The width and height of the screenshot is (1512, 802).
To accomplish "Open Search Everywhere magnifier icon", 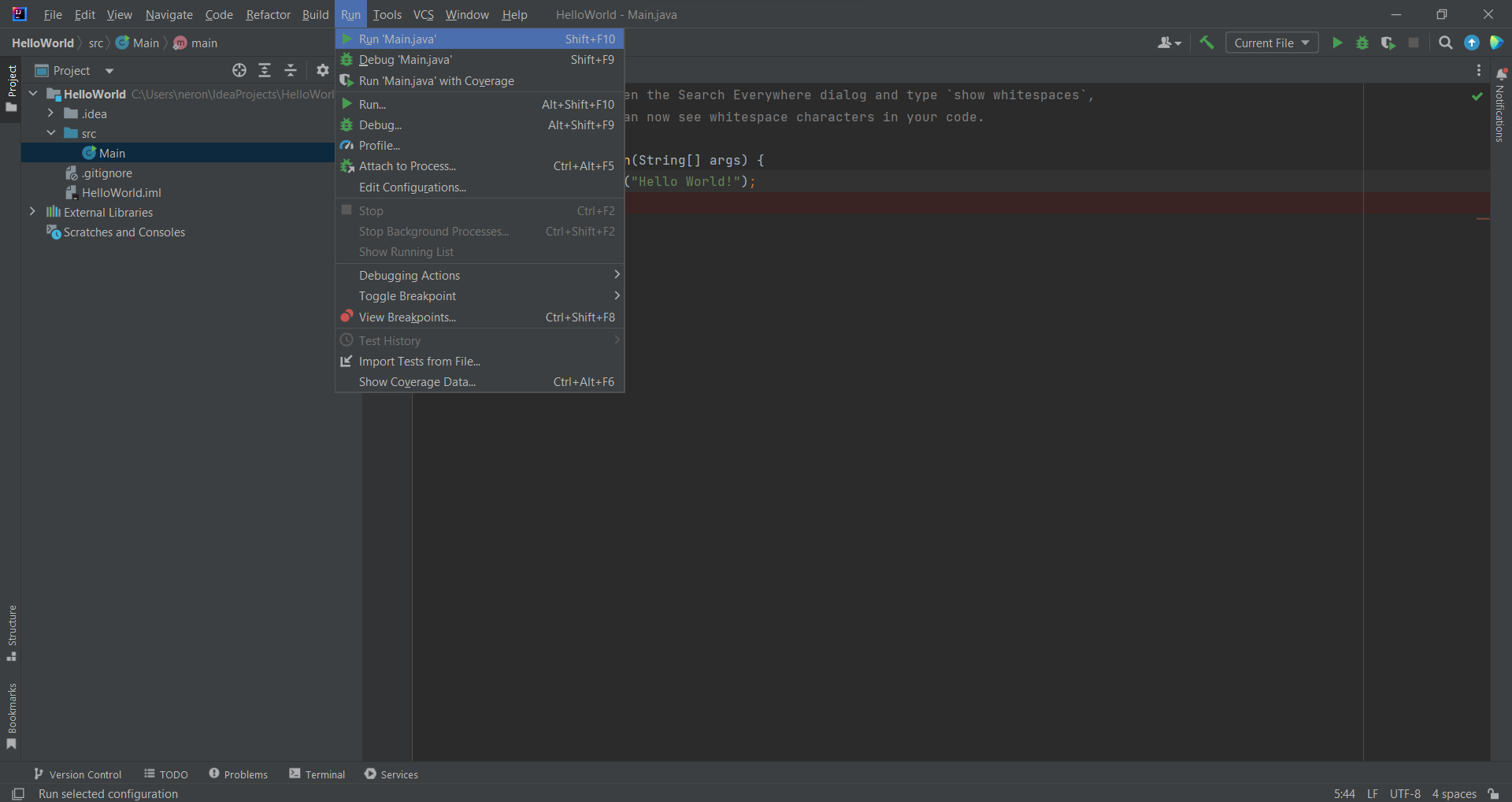I will 1445,43.
